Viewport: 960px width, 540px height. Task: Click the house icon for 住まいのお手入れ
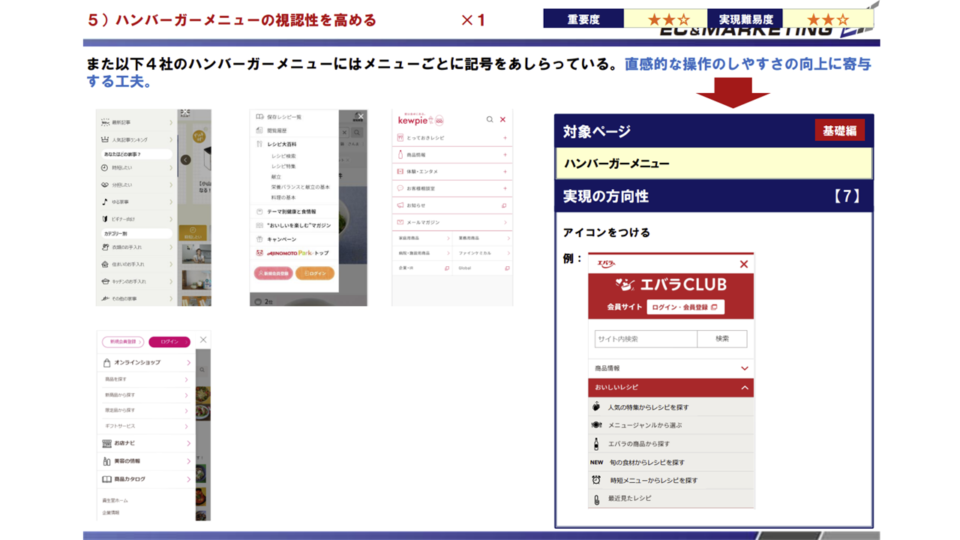coord(105,264)
